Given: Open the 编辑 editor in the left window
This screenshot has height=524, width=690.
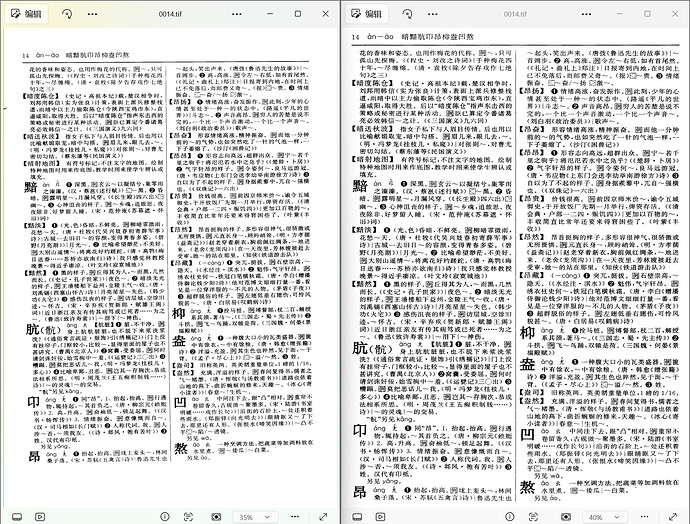Looking at the screenshot, I should point(26,14).
